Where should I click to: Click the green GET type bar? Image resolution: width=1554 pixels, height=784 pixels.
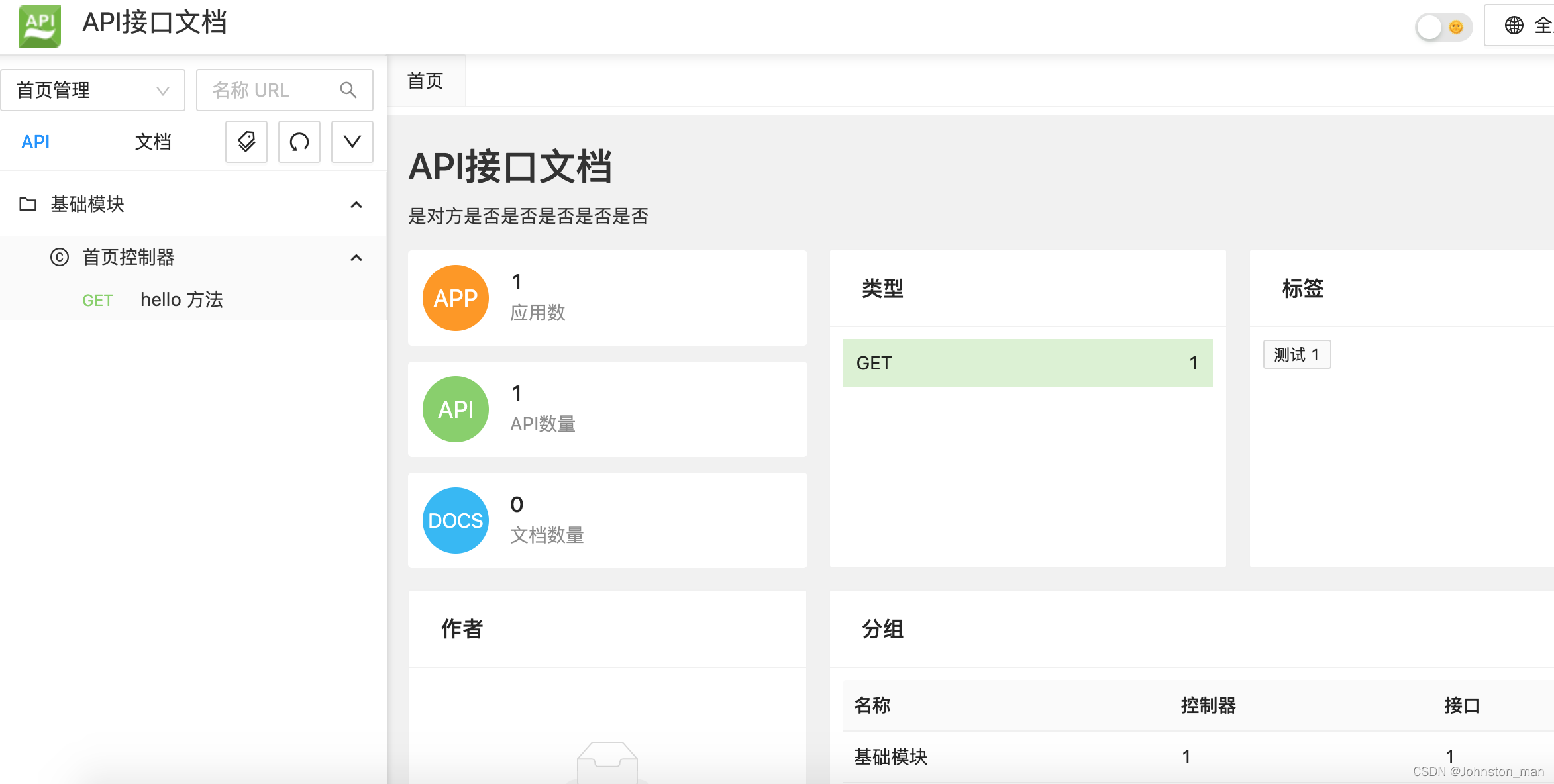(1027, 363)
